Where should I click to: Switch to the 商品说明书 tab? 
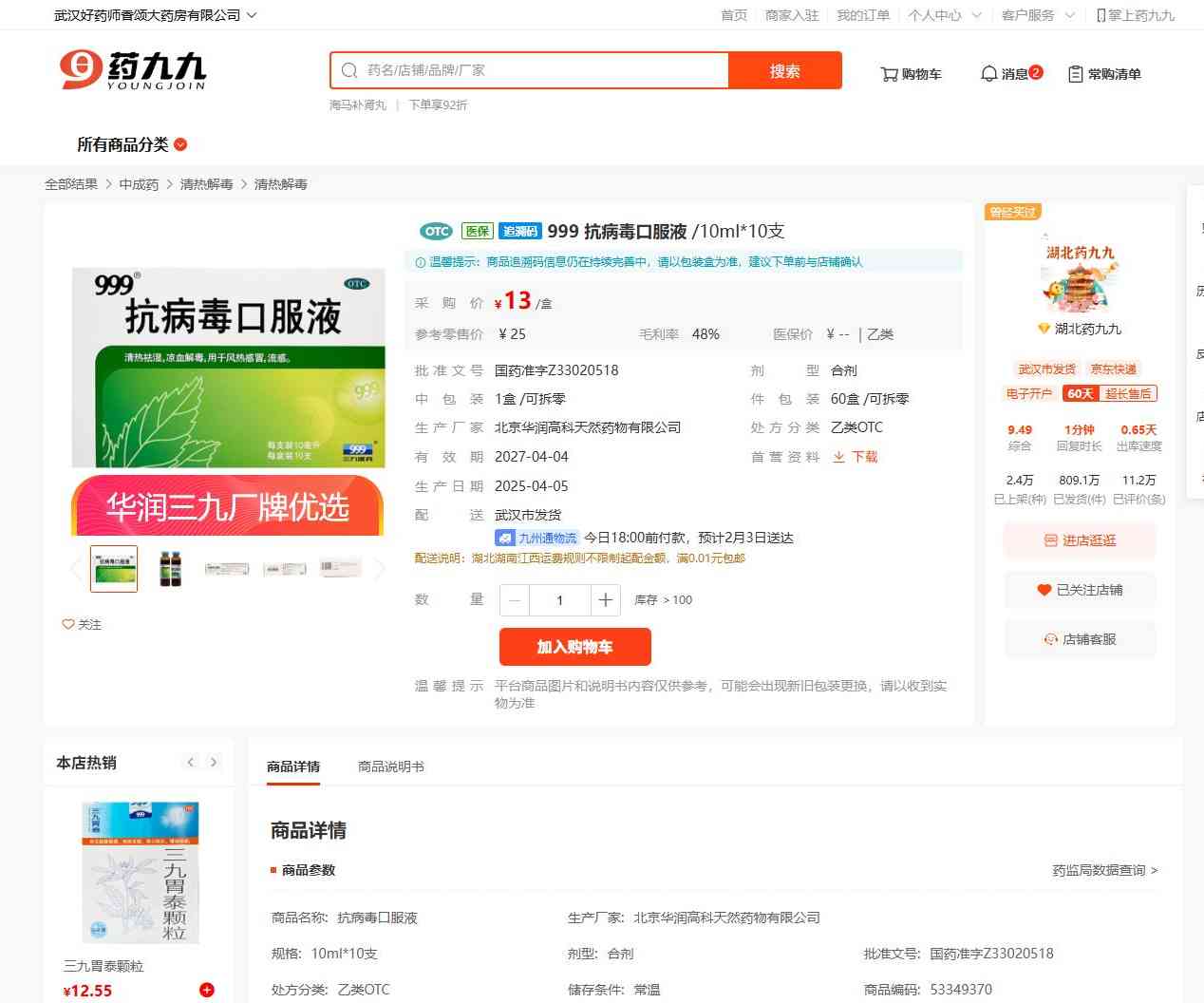390,766
